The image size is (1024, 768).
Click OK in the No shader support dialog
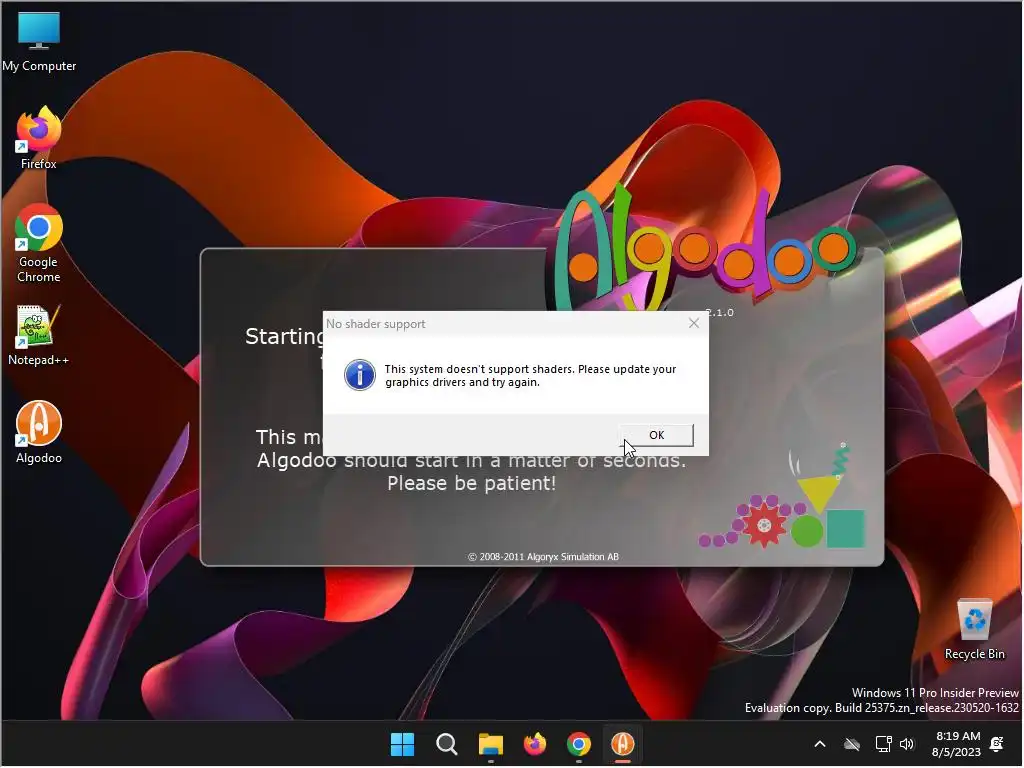656,435
